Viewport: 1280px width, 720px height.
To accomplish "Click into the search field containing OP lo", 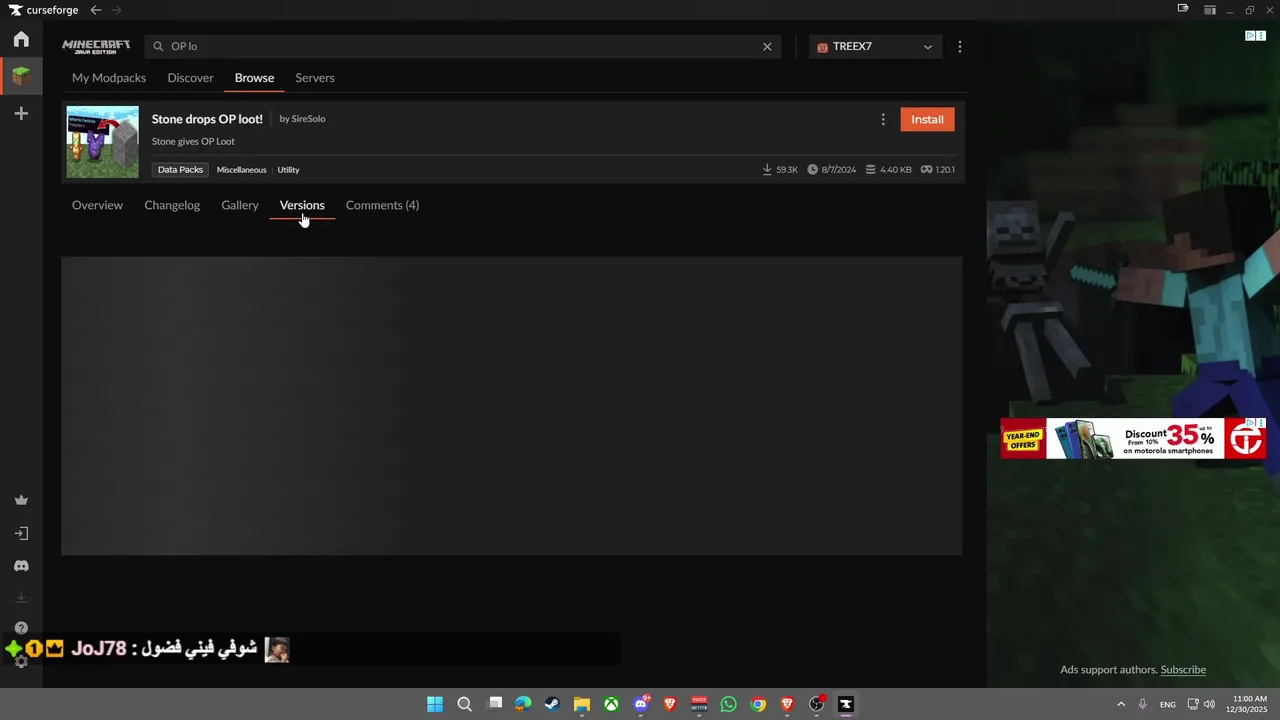I will click(460, 46).
